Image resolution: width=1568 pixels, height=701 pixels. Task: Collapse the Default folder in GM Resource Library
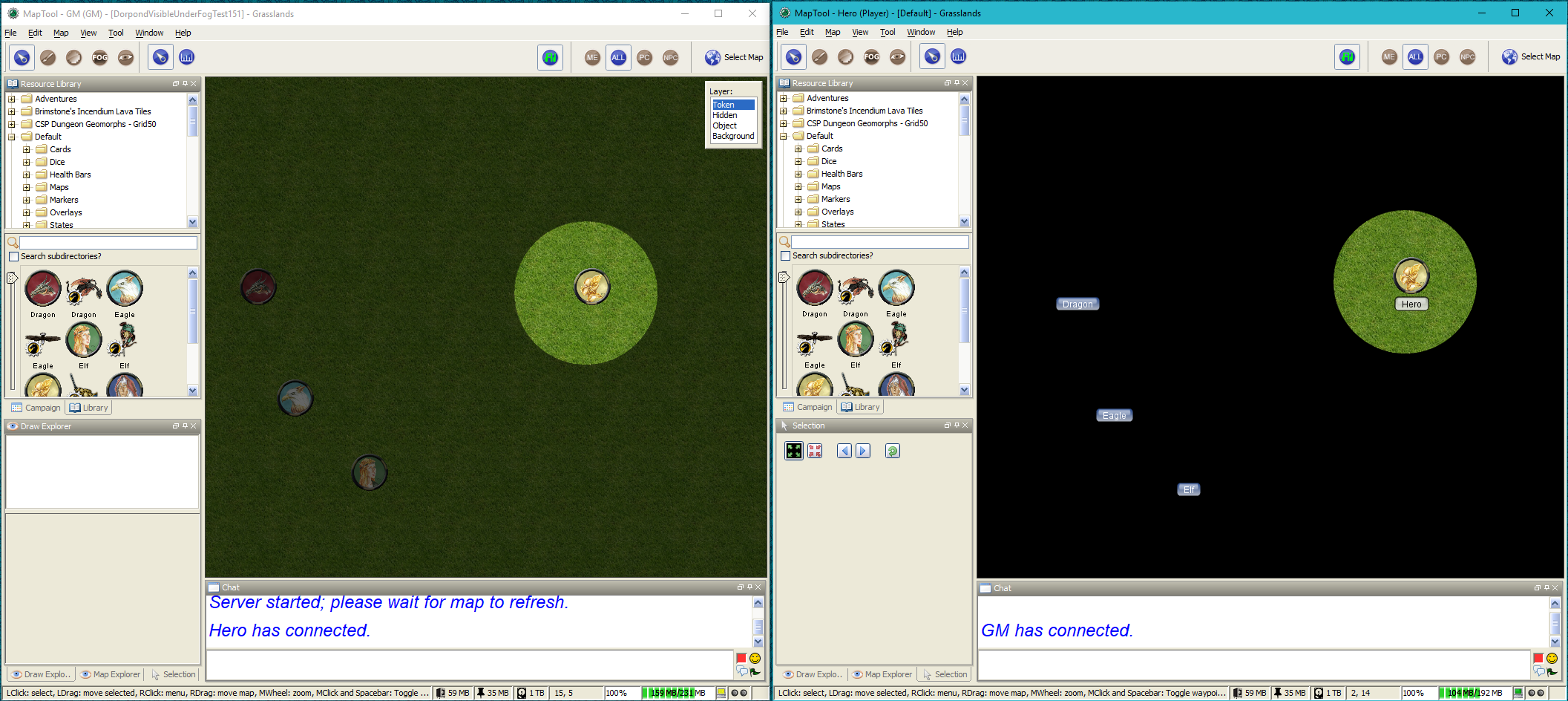click(x=12, y=137)
